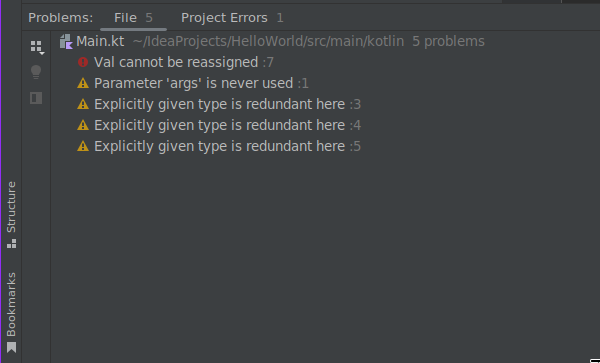Click the Structure icon in the left stripe

point(11,244)
